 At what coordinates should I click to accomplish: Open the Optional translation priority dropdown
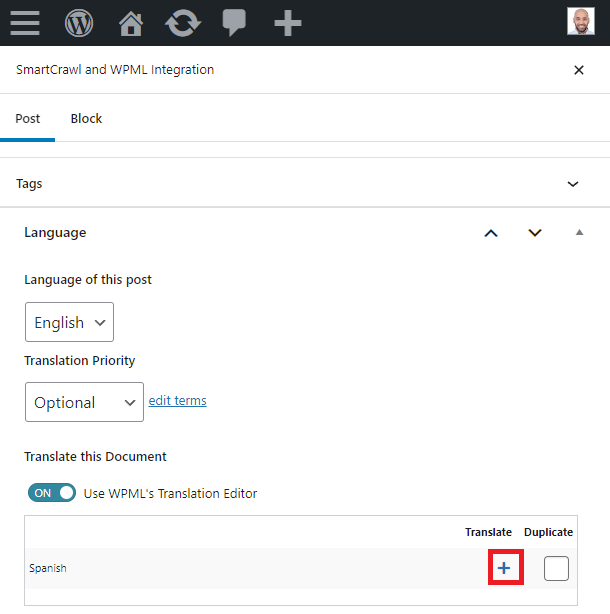point(84,402)
